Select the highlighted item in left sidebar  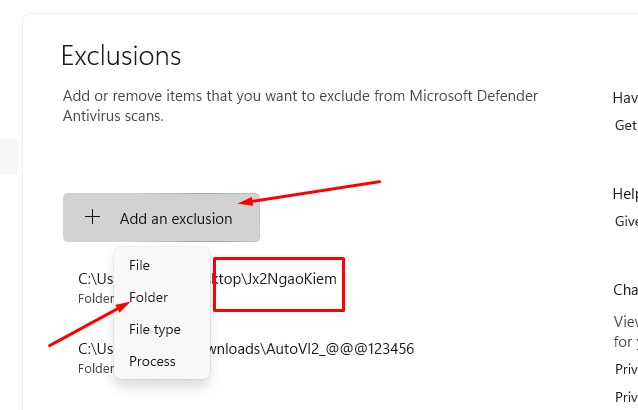point(8,157)
